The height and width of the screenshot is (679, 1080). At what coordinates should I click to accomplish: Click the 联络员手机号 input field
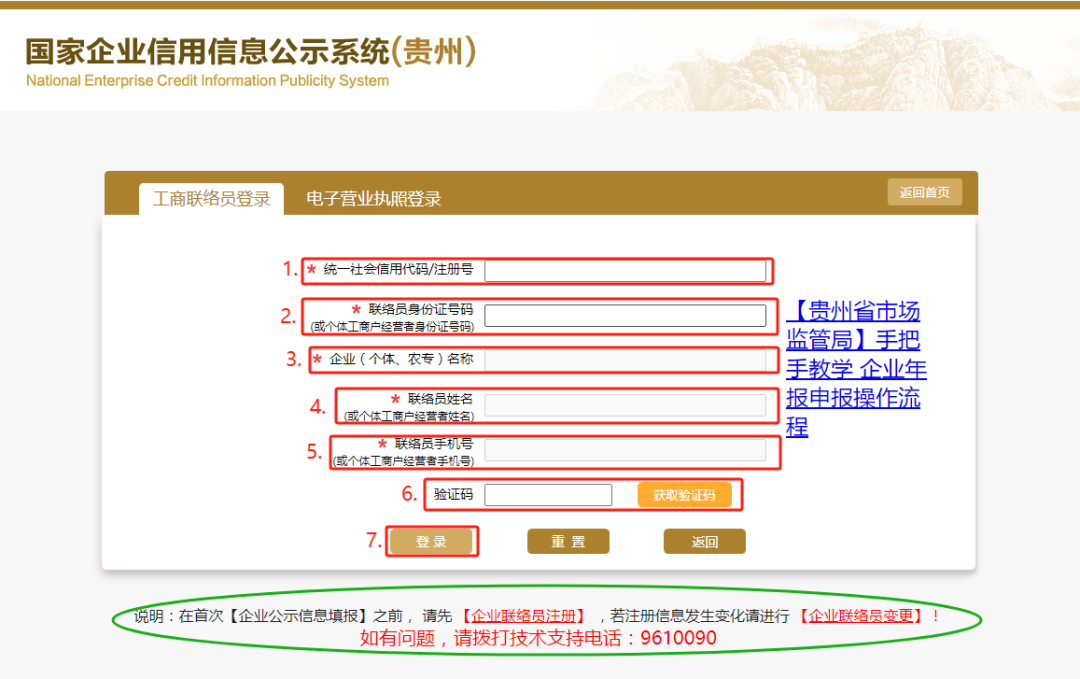coord(628,452)
